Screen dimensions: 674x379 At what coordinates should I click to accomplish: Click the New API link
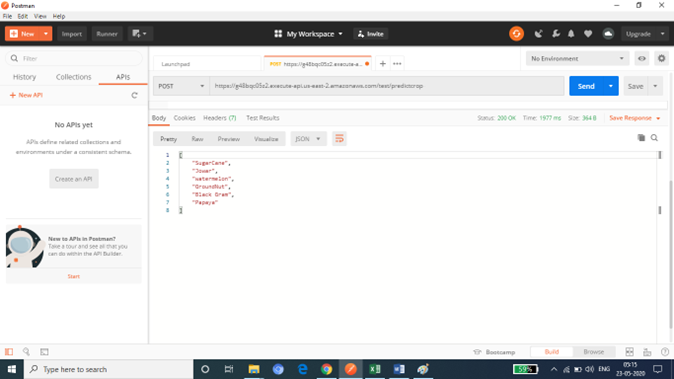pos(26,95)
